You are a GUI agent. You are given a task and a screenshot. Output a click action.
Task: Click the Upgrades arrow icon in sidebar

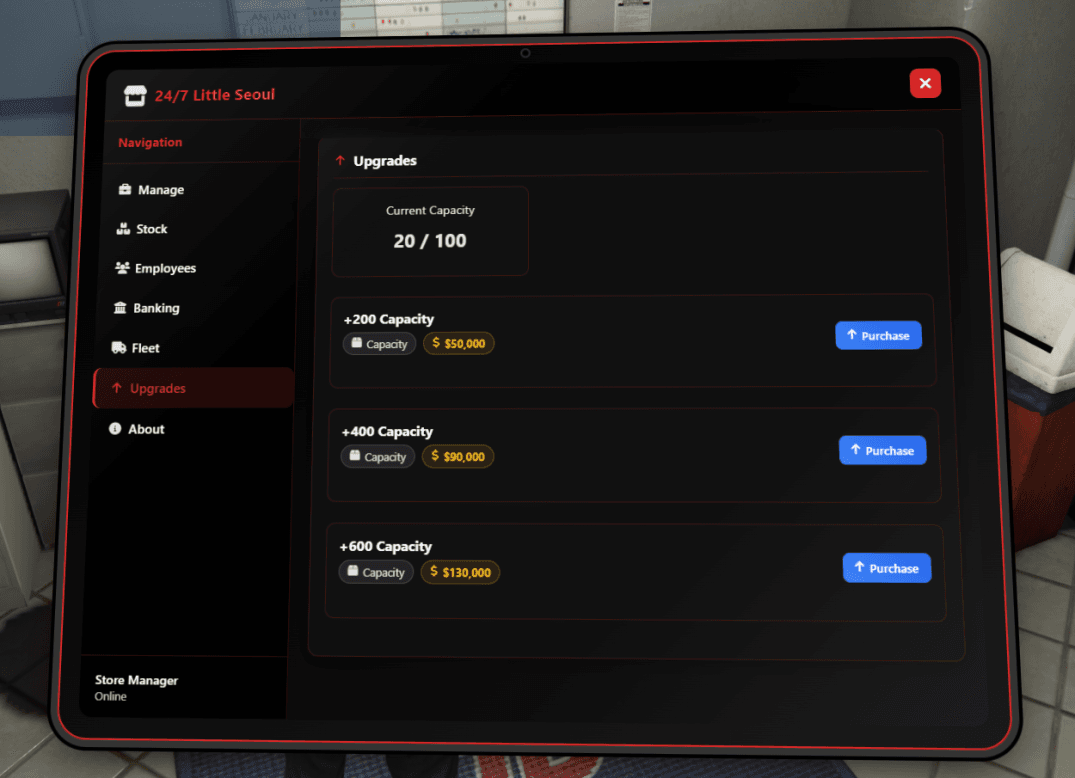tap(116, 388)
